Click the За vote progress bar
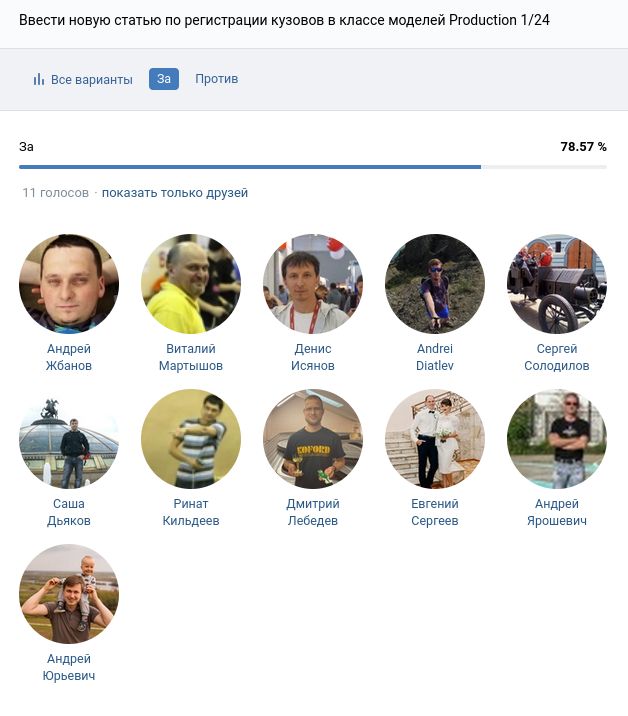 [313, 167]
